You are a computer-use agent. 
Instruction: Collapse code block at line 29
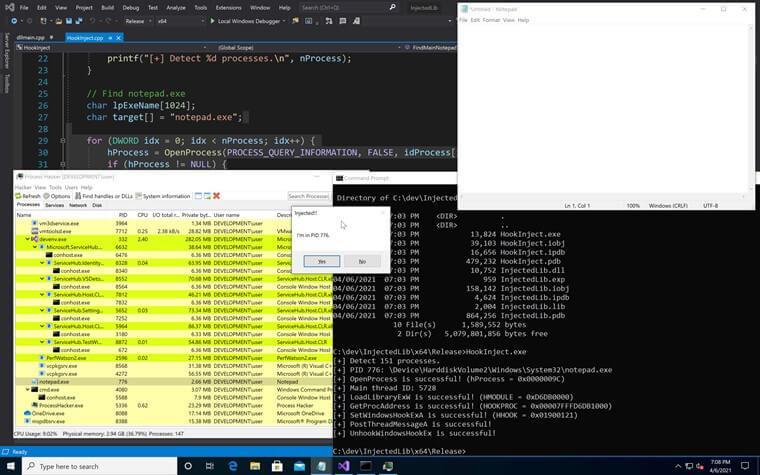[63, 141]
